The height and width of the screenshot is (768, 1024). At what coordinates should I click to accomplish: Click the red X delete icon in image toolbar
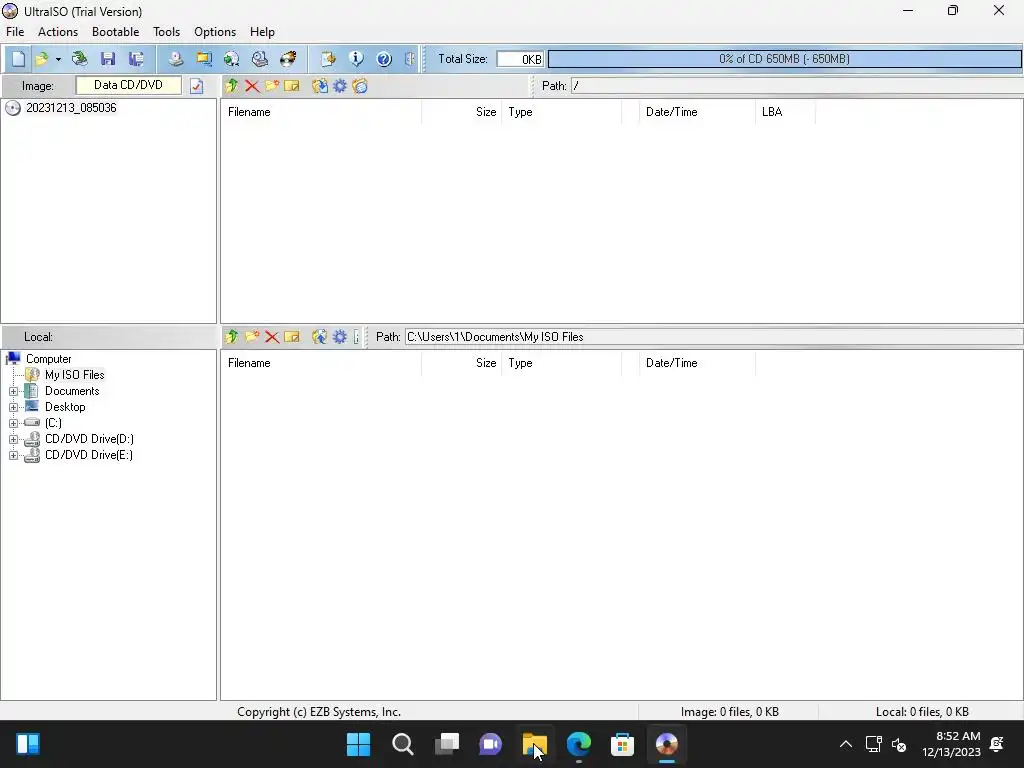pos(252,86)
